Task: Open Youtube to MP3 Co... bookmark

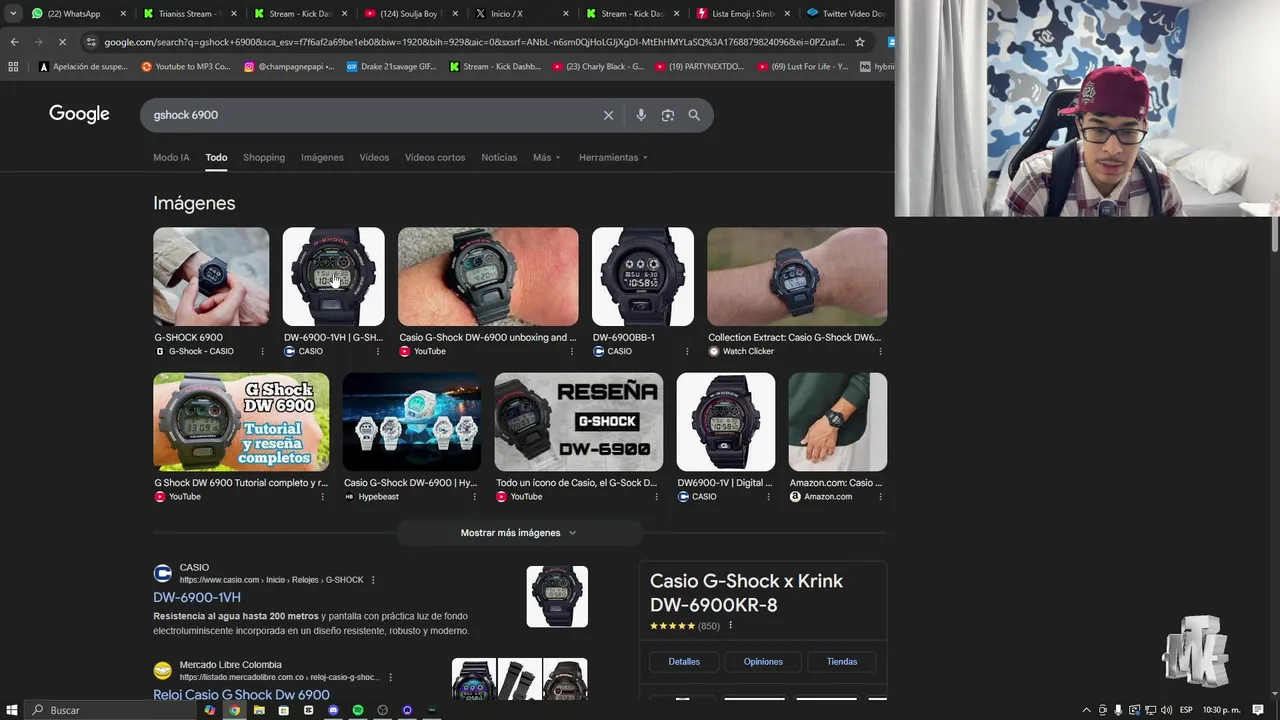Action: [186, 67]
